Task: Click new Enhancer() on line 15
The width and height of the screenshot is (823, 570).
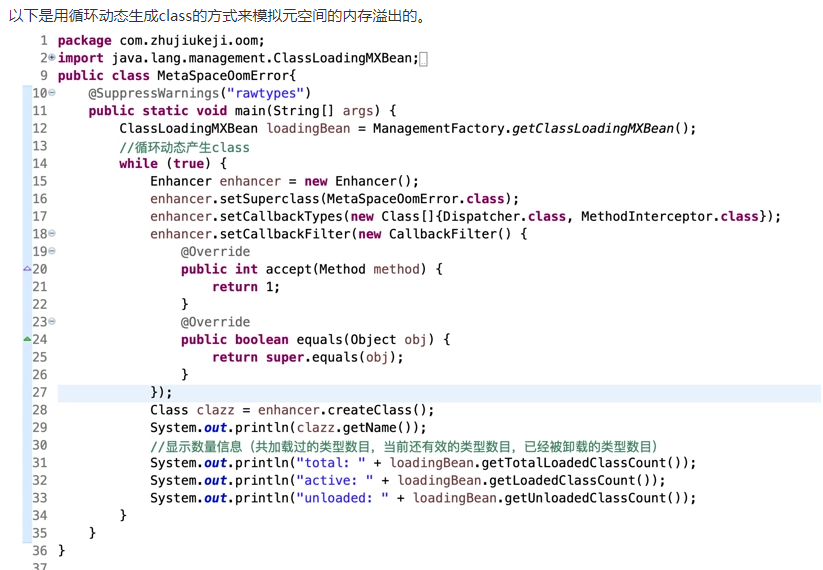Action: 357,182
